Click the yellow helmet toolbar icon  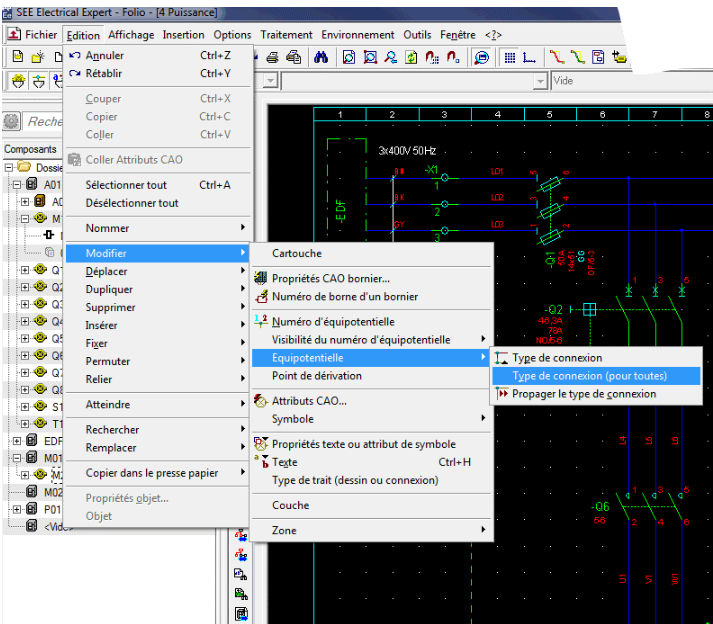click(x=18, y=81)
